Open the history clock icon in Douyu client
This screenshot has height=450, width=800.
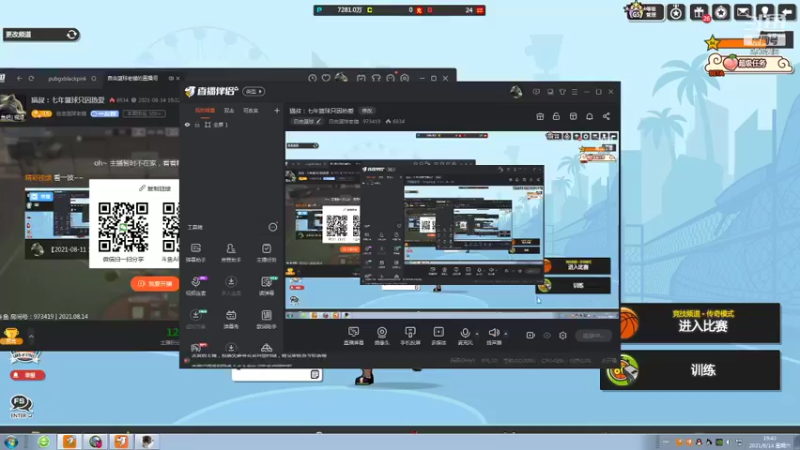click(x=312, y=78)
